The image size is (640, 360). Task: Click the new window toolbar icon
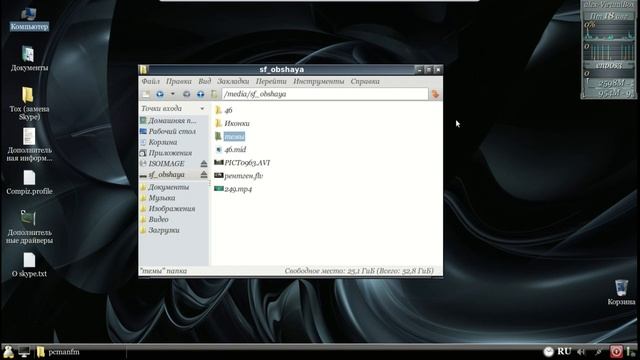145,94
